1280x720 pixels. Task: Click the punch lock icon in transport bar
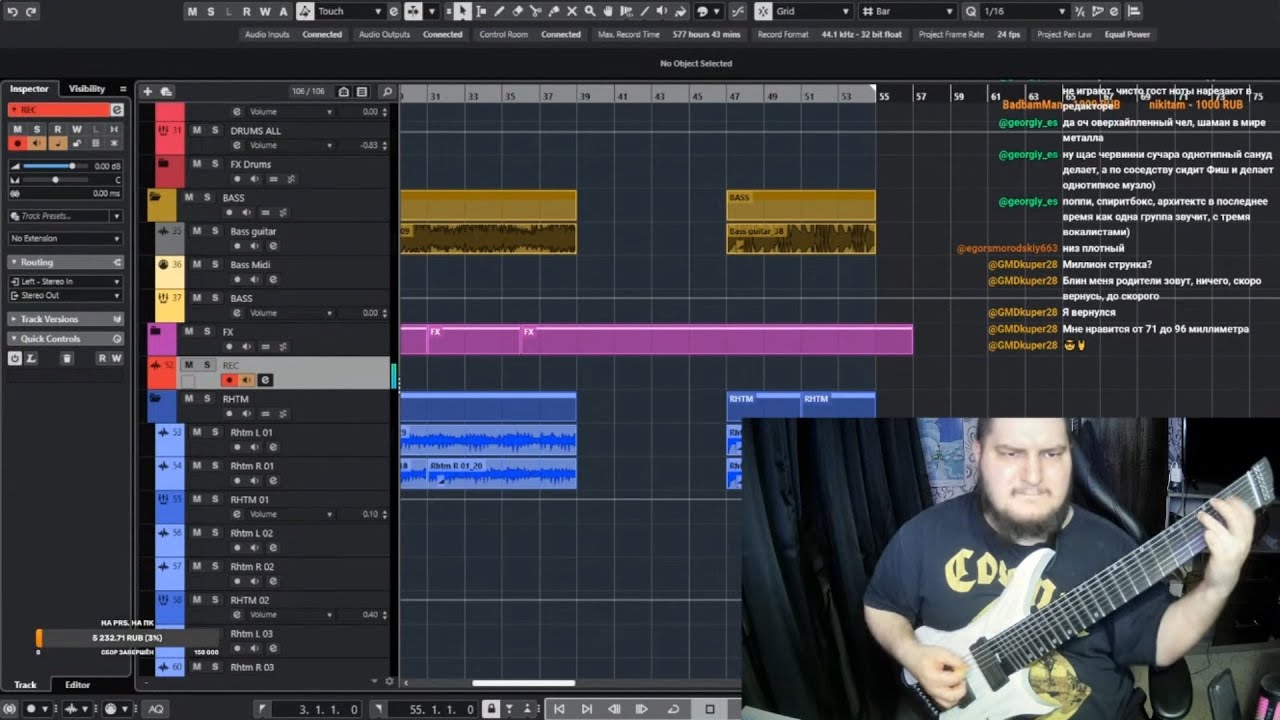490,709
